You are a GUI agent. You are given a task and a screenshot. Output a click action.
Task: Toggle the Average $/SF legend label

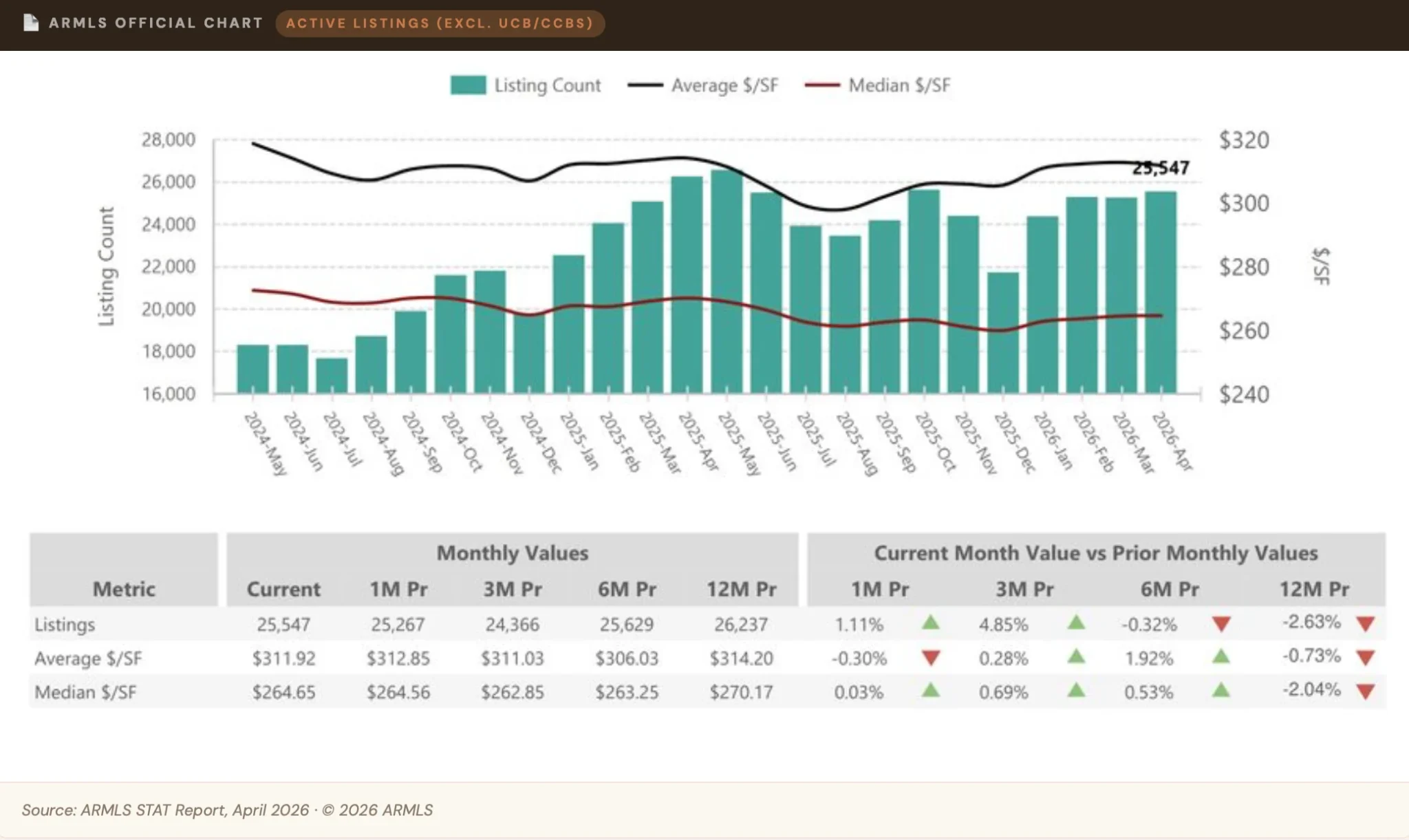(x=725, y=85)
